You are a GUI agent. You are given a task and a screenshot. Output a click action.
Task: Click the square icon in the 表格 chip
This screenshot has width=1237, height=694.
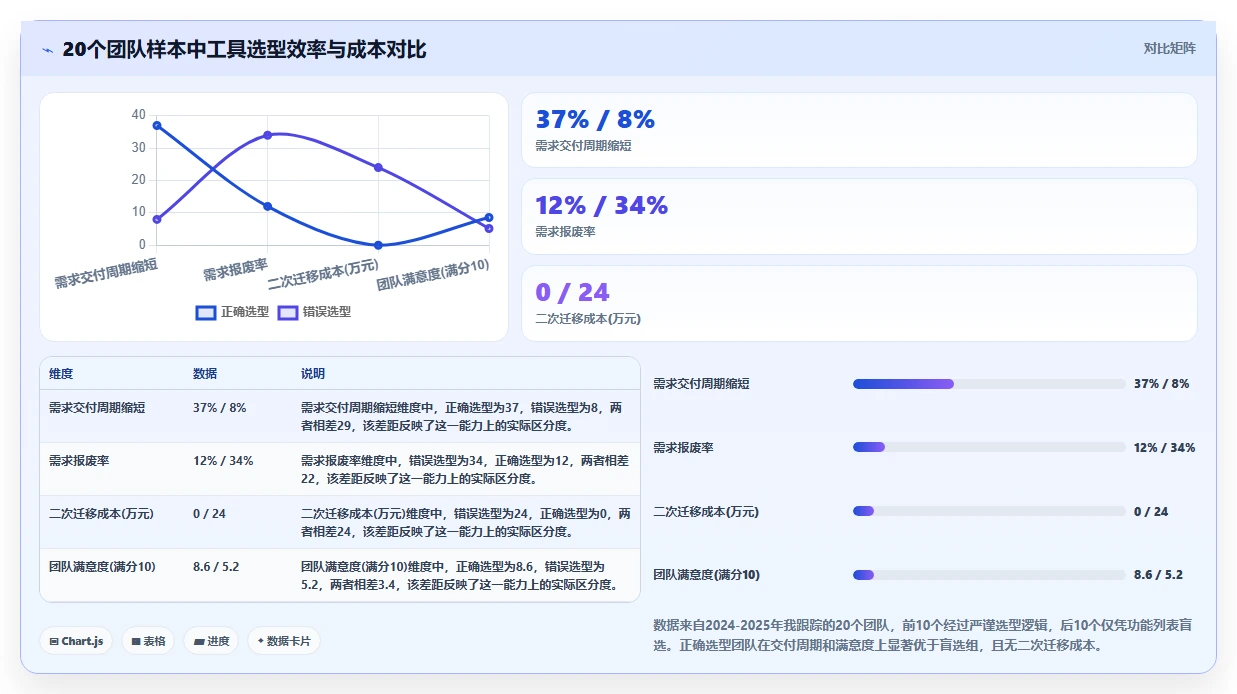tap(136, 641)
